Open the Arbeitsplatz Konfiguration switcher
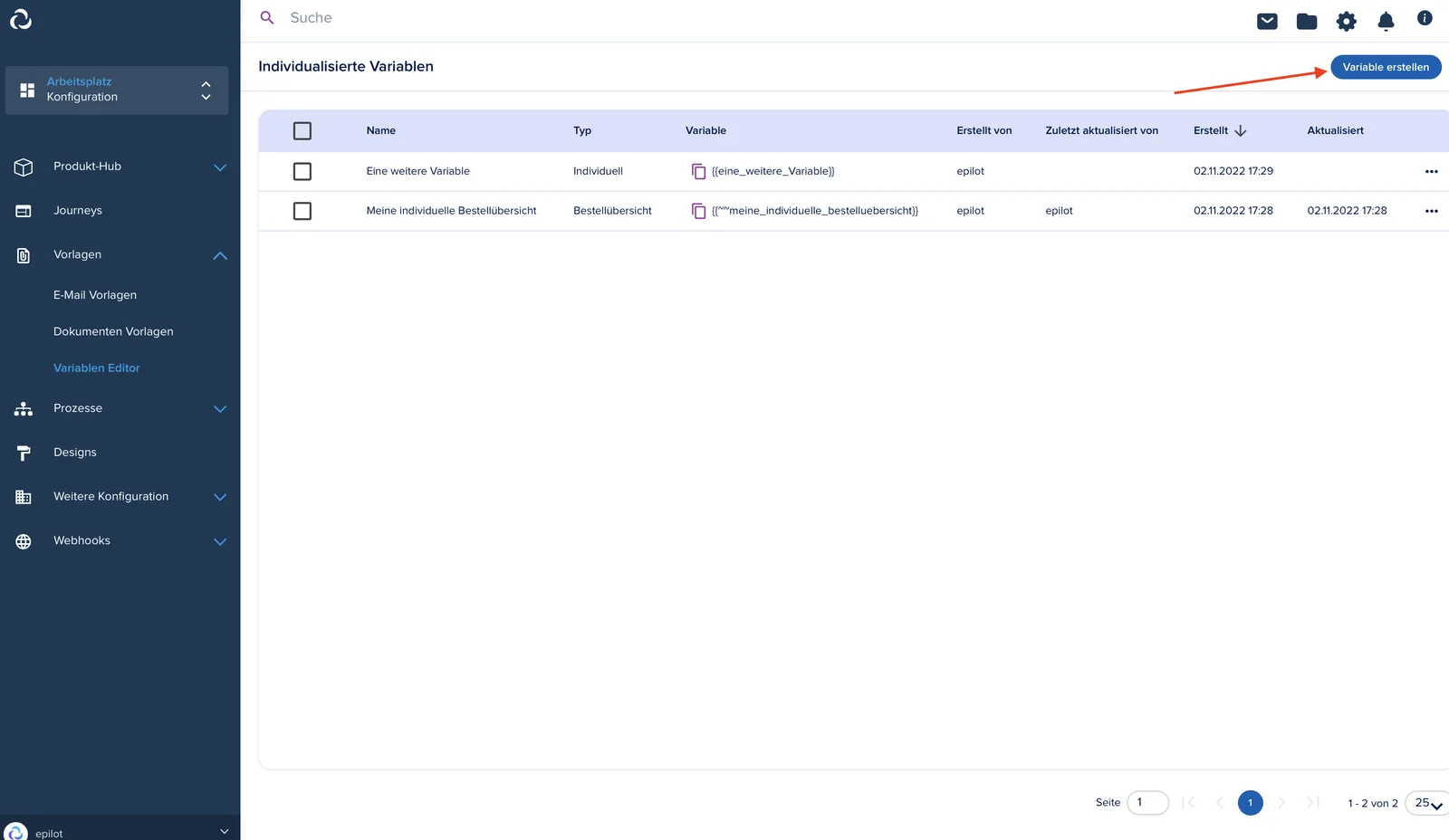Image resolution: width=1449 pixels, height=840 pixels. click(x=117, y=90)
